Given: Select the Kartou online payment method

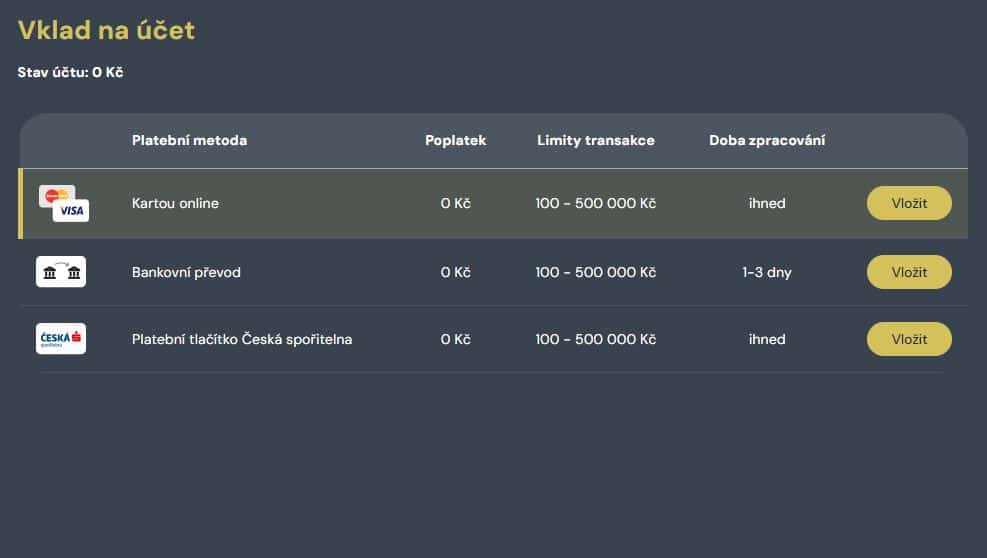Looking at the screenshot, I should (175, 203).
